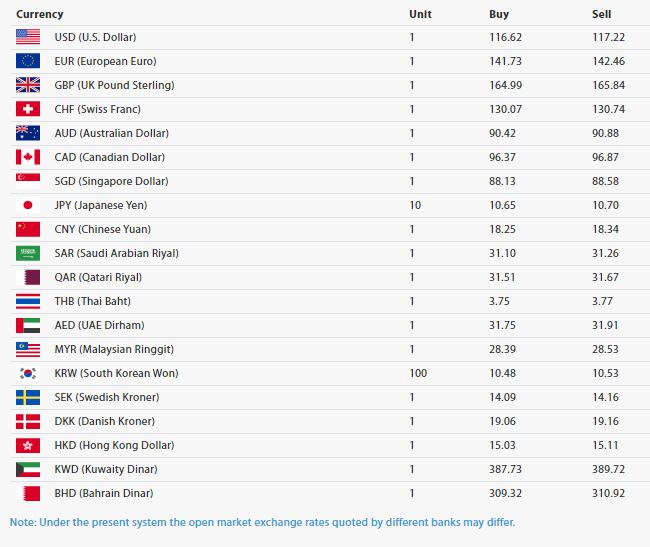
Task: Click the Swiss flag icon
Action: click(x=28, y=109)
